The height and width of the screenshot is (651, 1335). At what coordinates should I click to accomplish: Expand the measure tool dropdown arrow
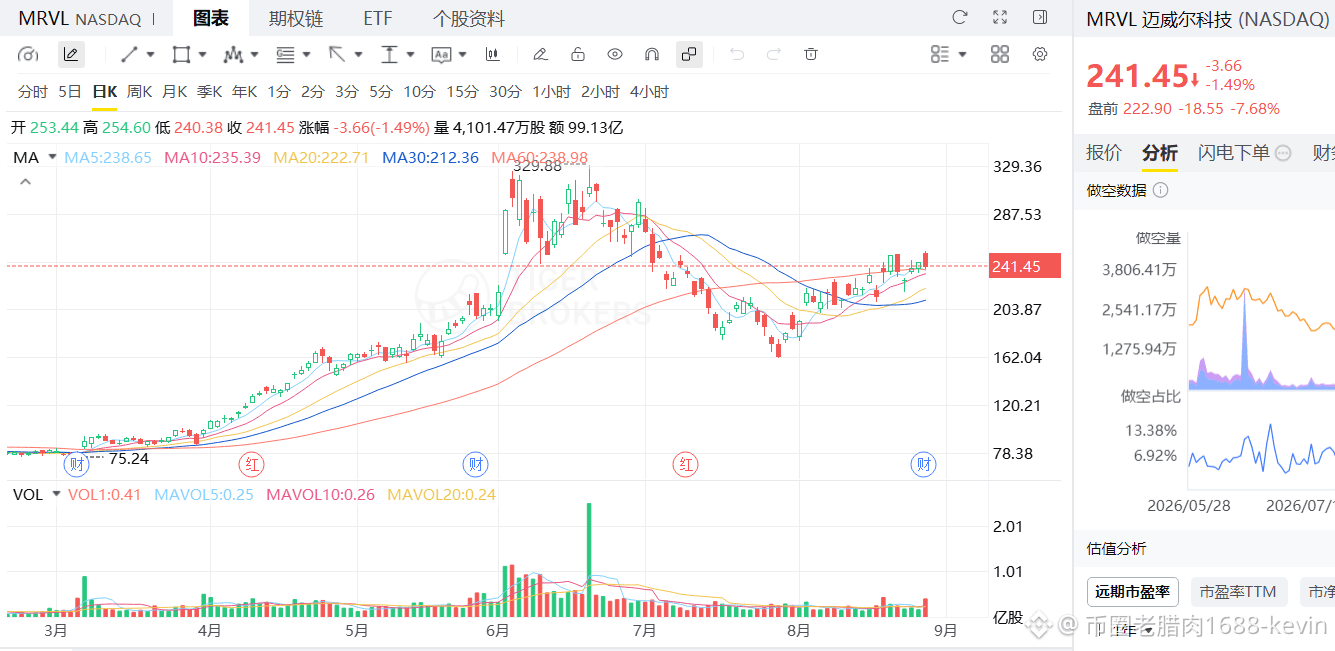point(411,54)
